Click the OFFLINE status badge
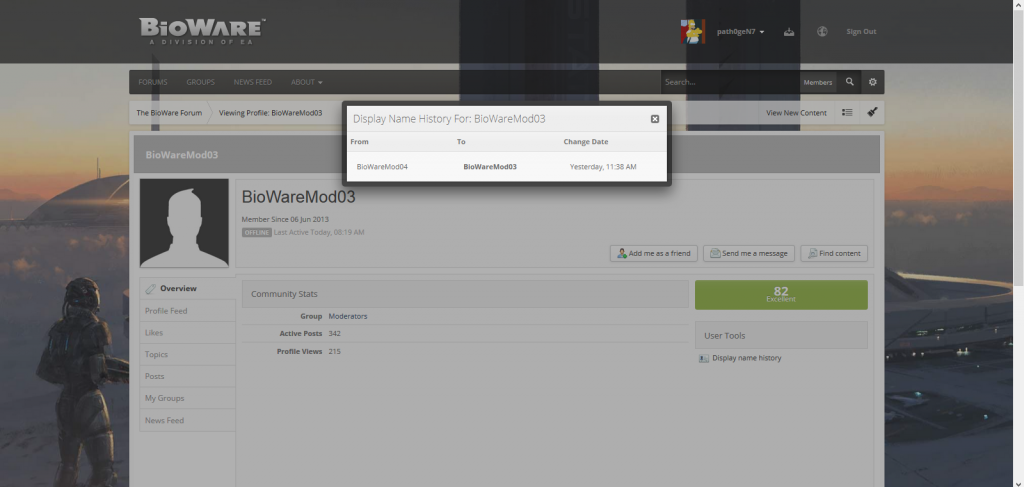 click(257, 232)
